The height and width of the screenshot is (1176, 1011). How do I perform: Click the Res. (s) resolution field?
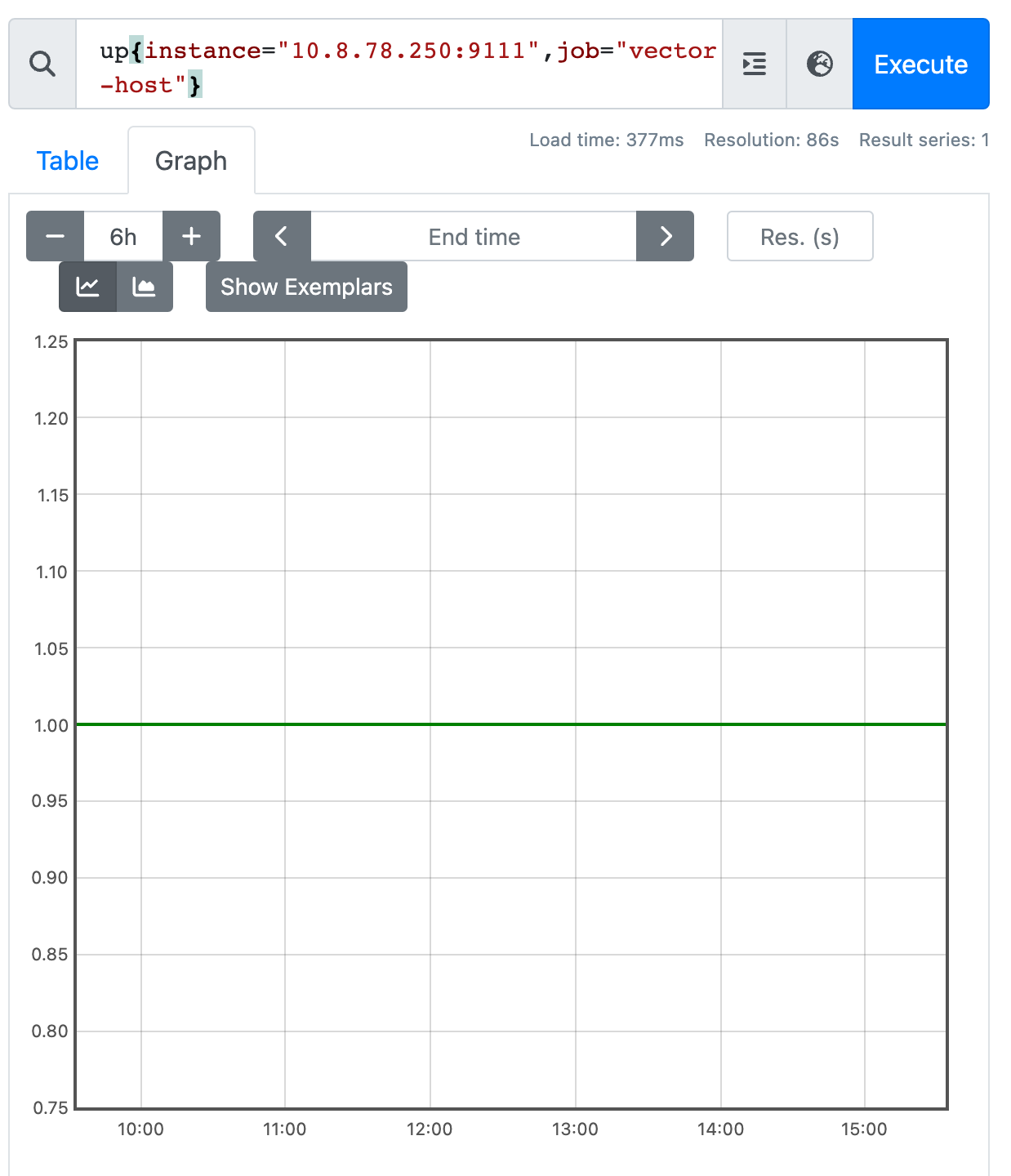pos(799,236)
